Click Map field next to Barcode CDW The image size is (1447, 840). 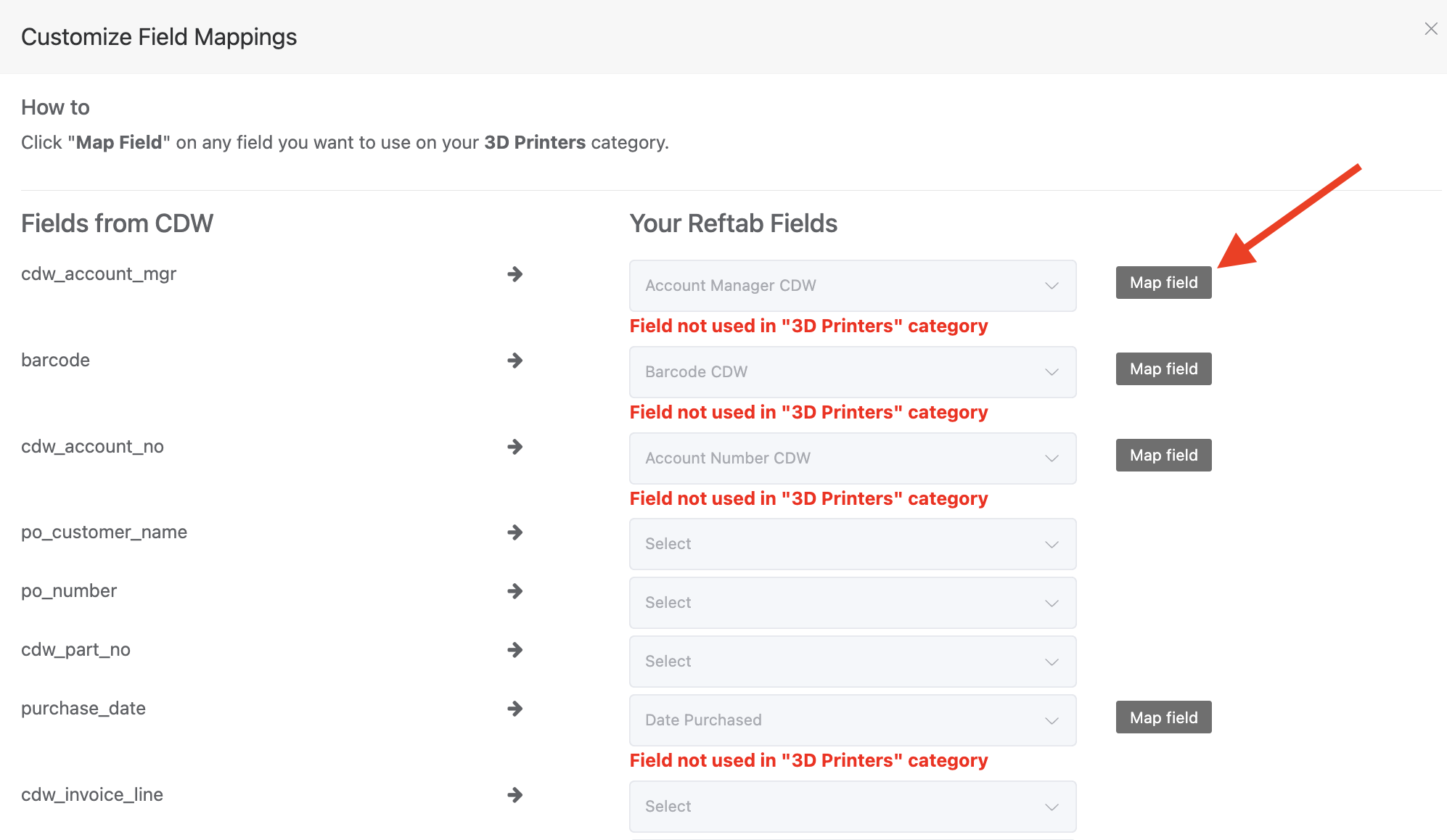tap(1163, 368)
